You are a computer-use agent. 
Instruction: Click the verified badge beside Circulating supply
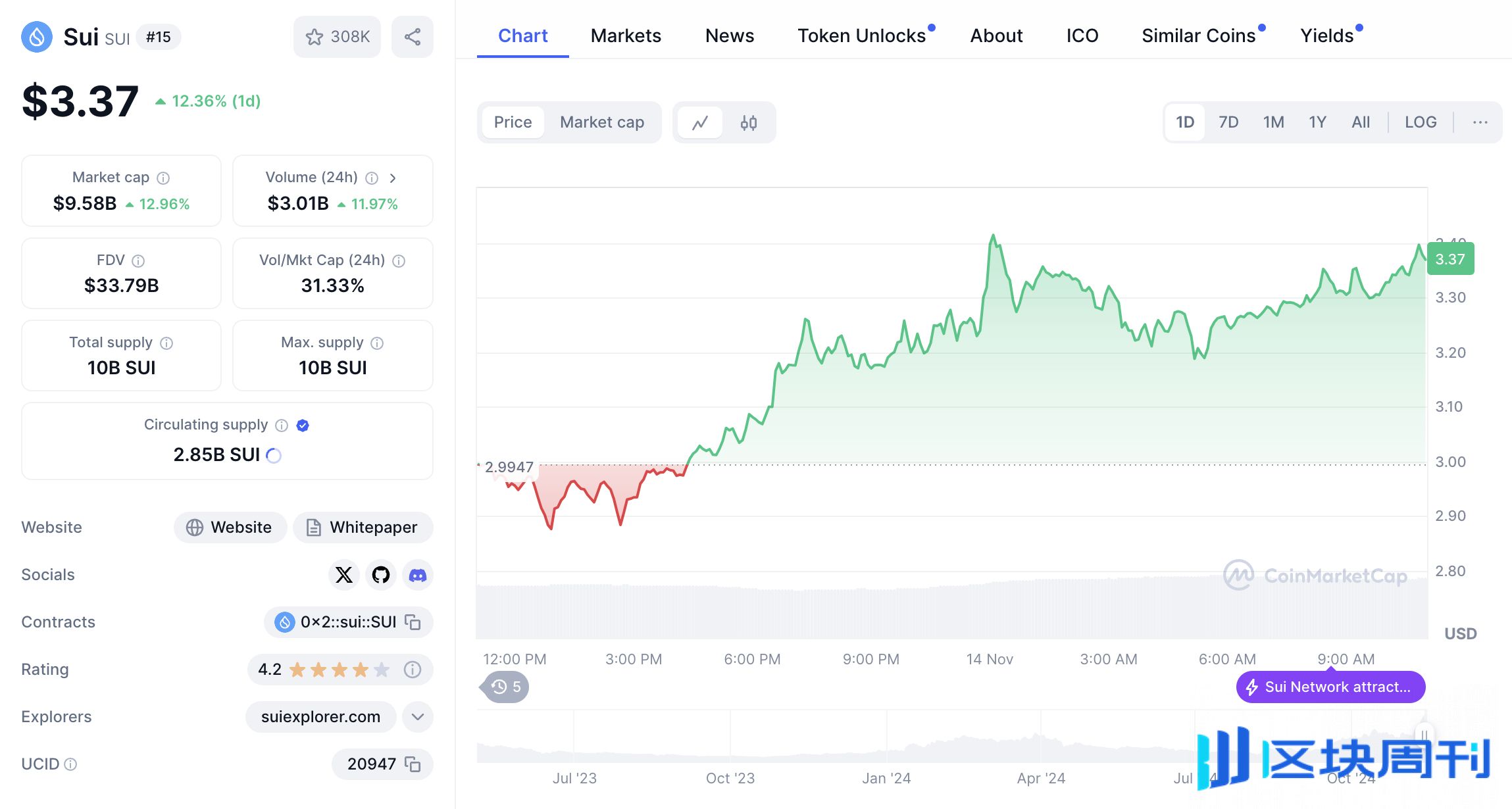point(303,426)
